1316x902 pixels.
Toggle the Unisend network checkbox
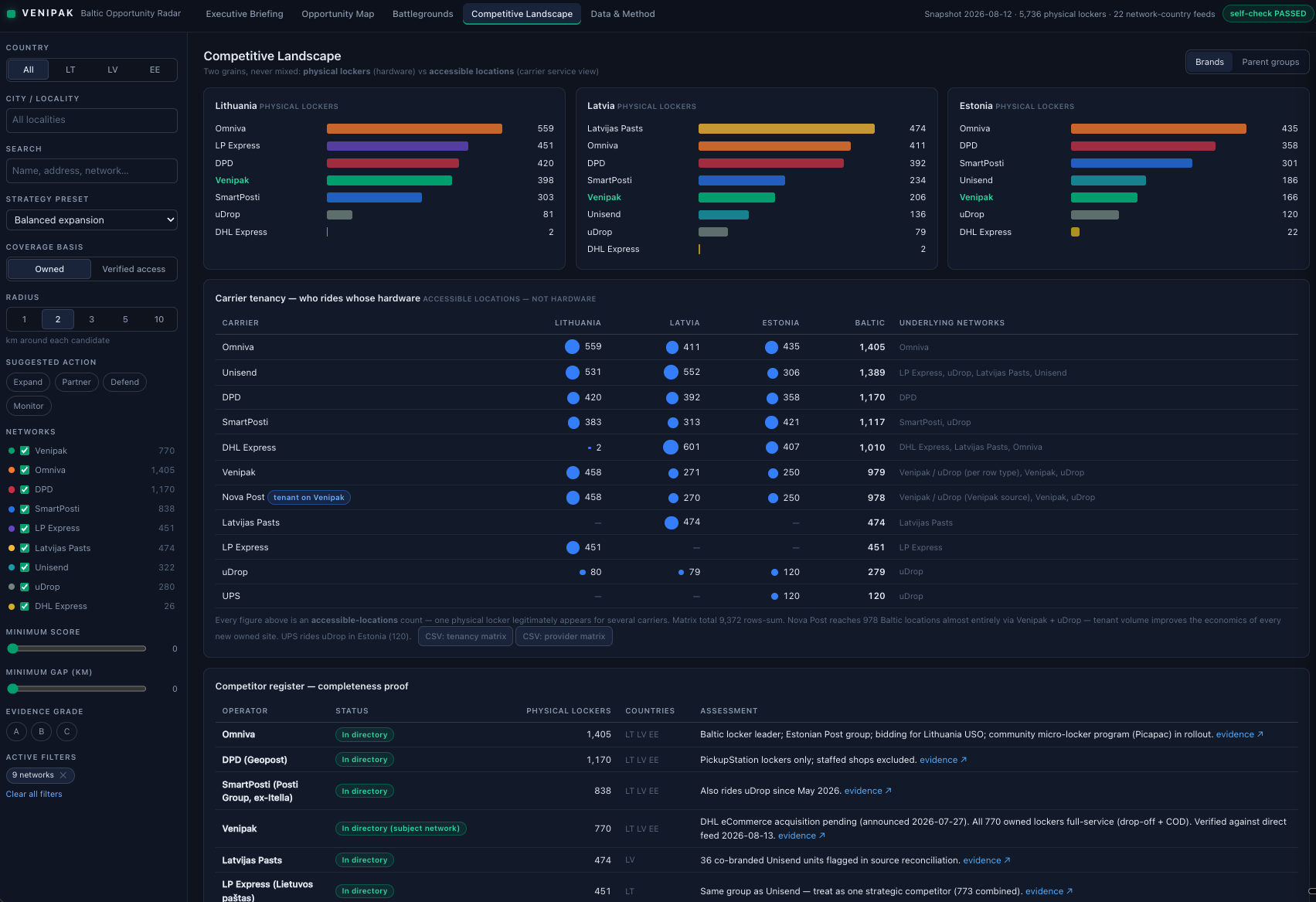click(25, 567)
